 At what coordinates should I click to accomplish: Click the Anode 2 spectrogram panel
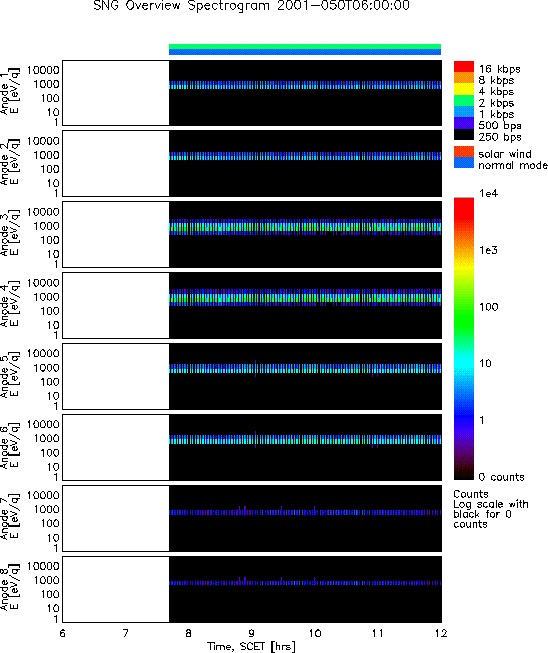(252, 164)
